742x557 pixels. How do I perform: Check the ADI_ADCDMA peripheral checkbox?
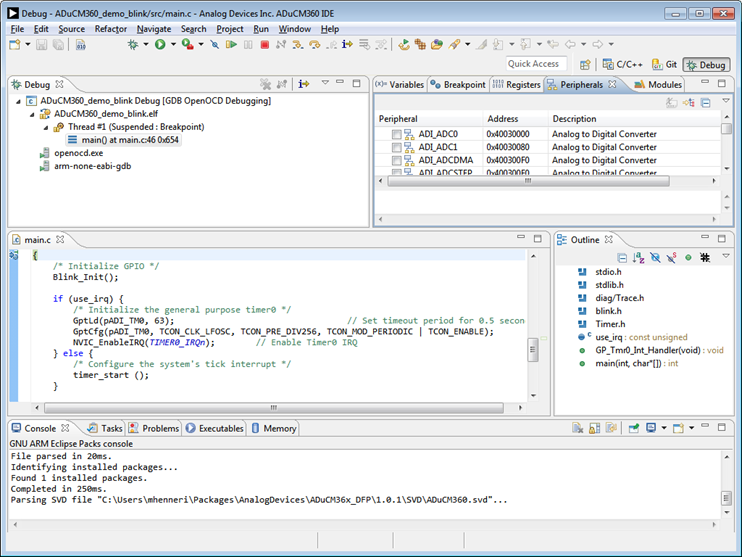(x=397, y=161)
